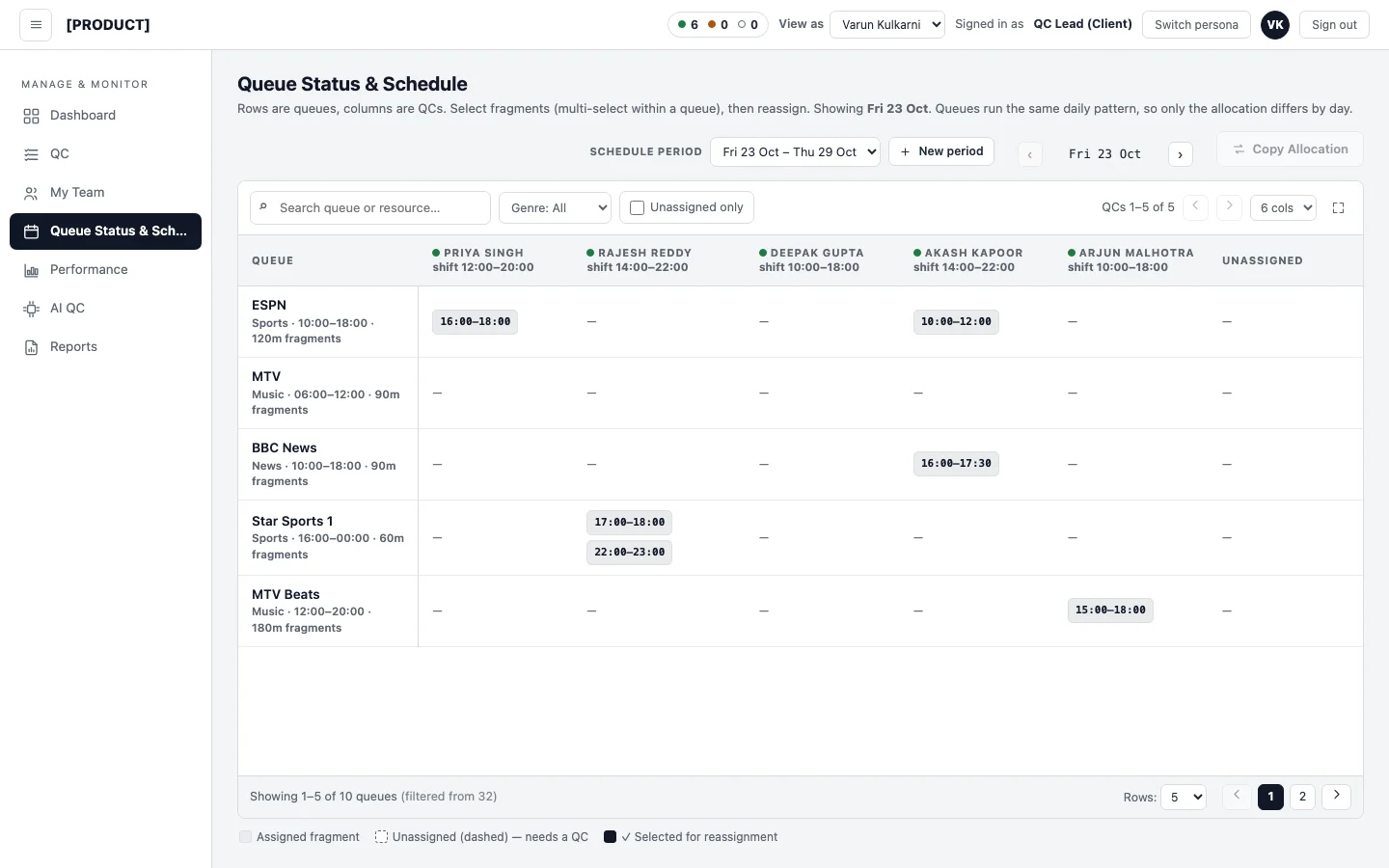
Task: Focus the Search queue or resource field
Action: (370, 208)
